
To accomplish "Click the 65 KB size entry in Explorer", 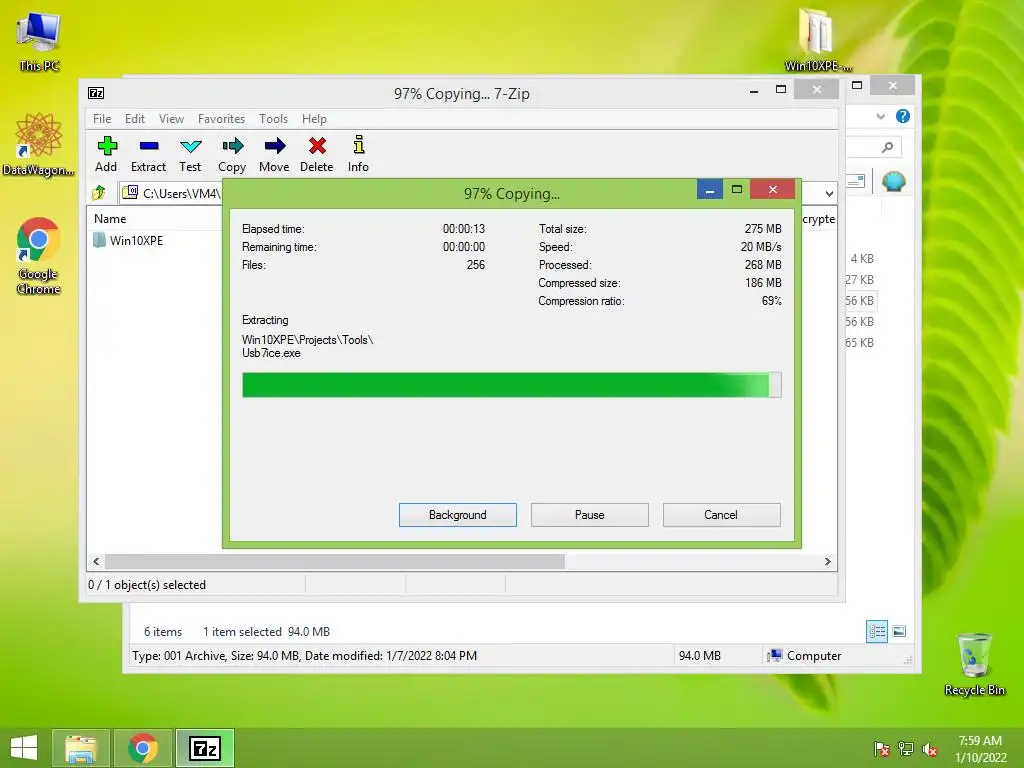I will [859, 342].
